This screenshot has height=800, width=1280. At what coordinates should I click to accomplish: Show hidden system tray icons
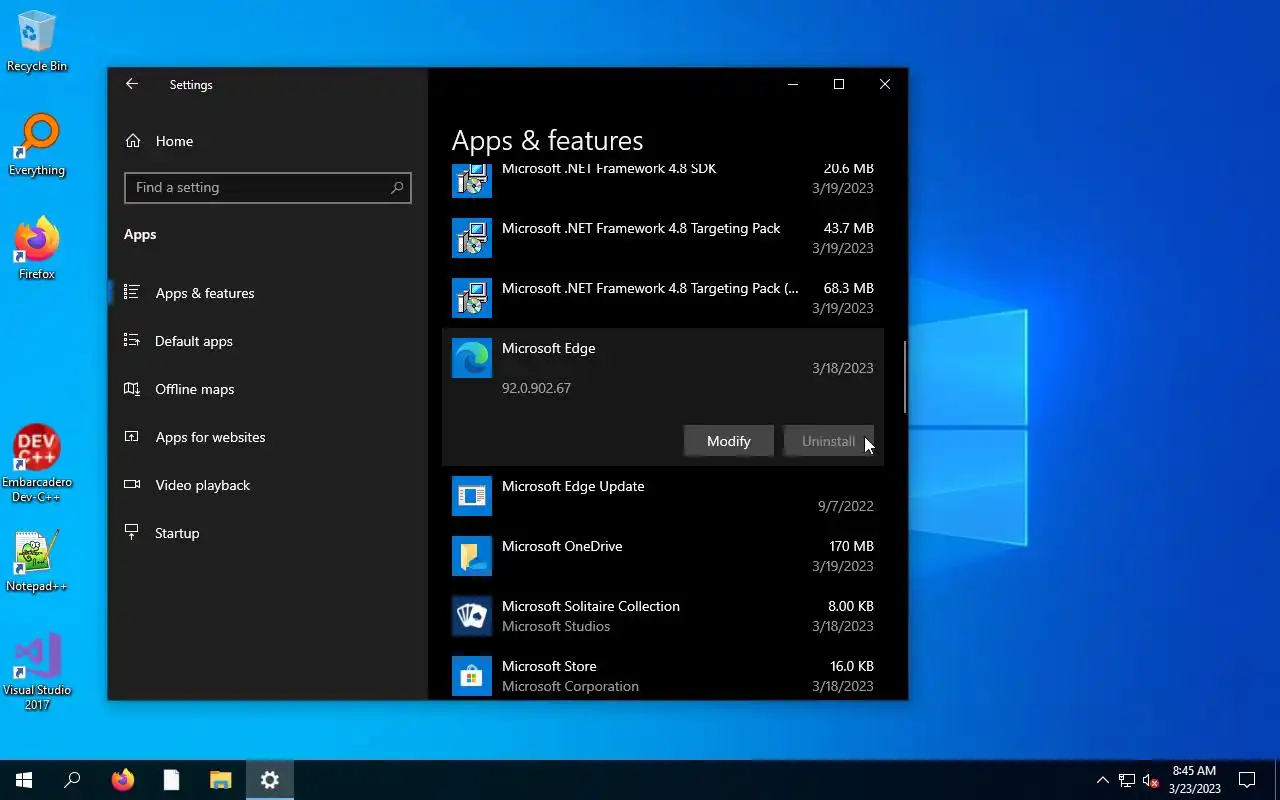[1103, 780]
